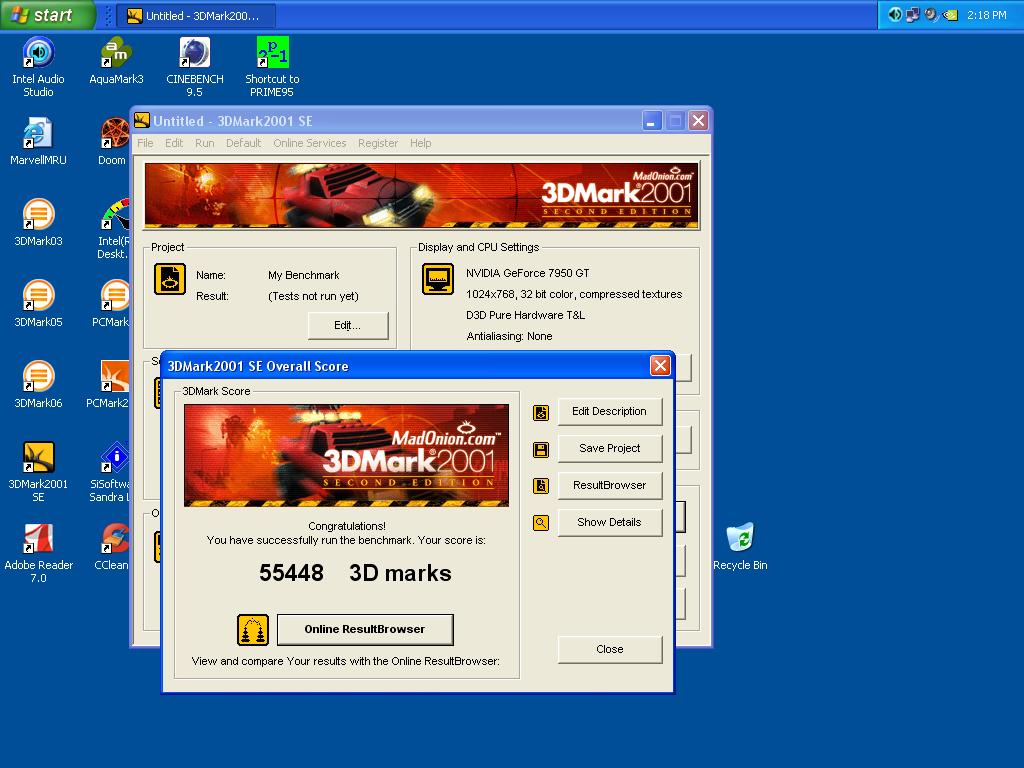Viewport: 1024px width, 768px height.
Task: Select the Intel Desktop utility gauge icon
Action: coord(113,229)
